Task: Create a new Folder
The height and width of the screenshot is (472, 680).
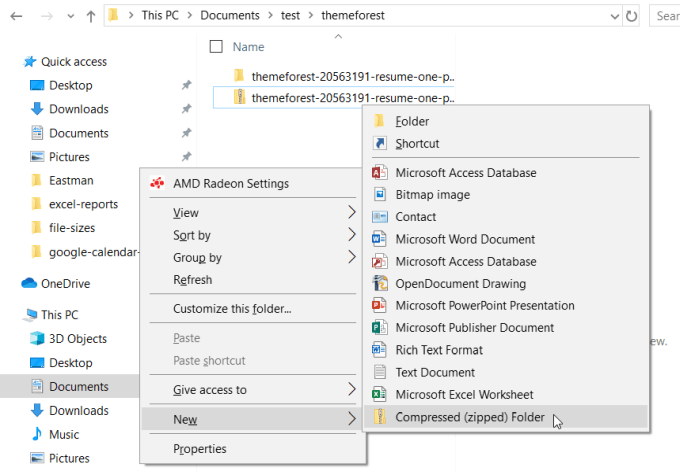Action: 506,121
